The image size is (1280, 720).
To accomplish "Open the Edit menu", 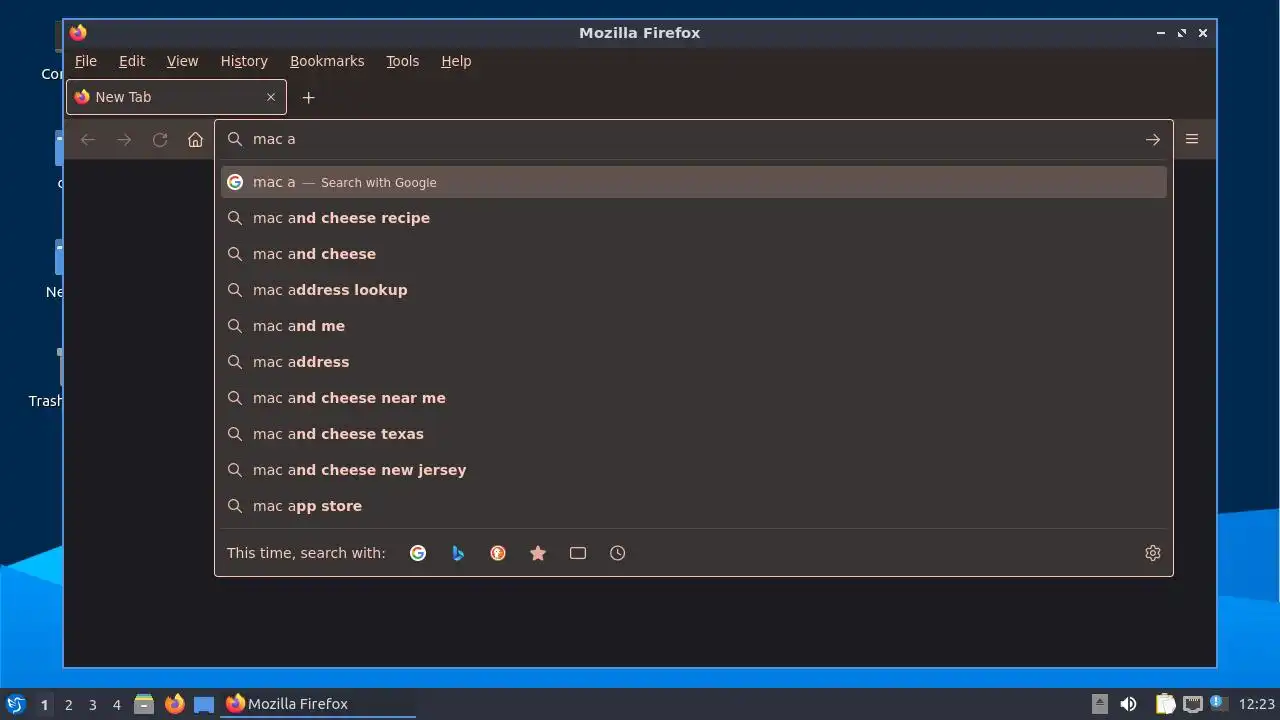I will 132,61.
